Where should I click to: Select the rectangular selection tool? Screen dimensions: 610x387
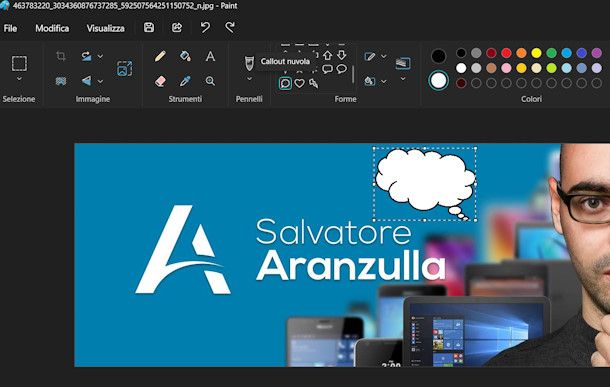[19, 63]
